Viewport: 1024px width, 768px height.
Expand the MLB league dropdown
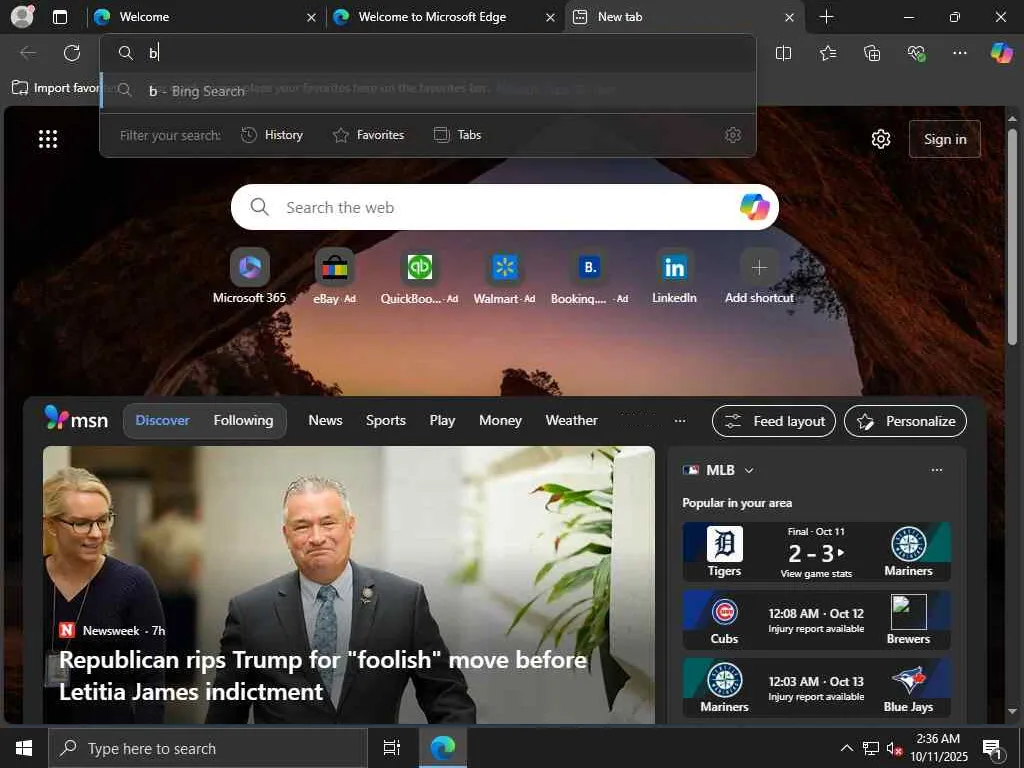pyautogui.click(x=749, y=470)
